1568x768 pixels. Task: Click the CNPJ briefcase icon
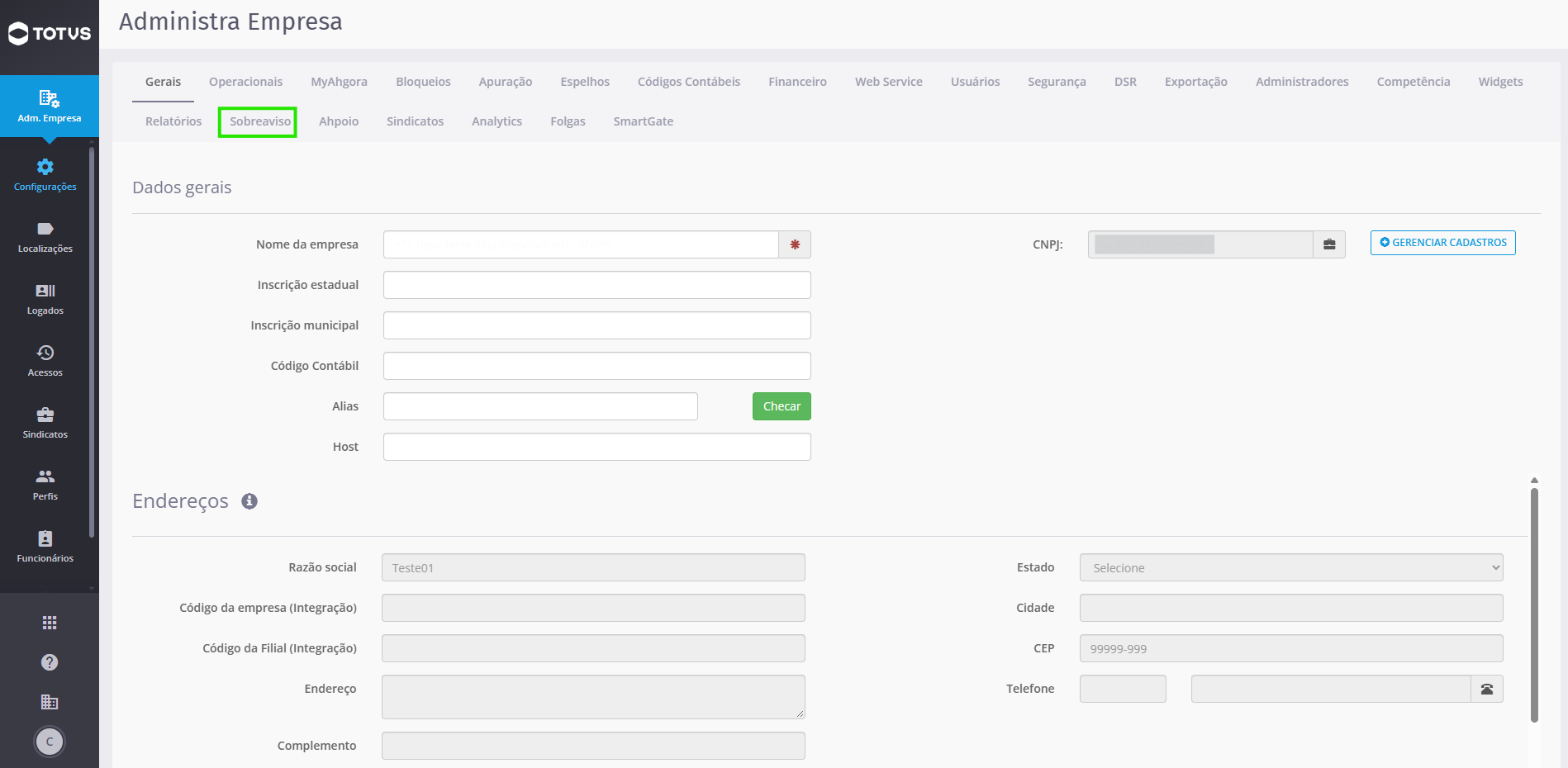point(1329,244)
